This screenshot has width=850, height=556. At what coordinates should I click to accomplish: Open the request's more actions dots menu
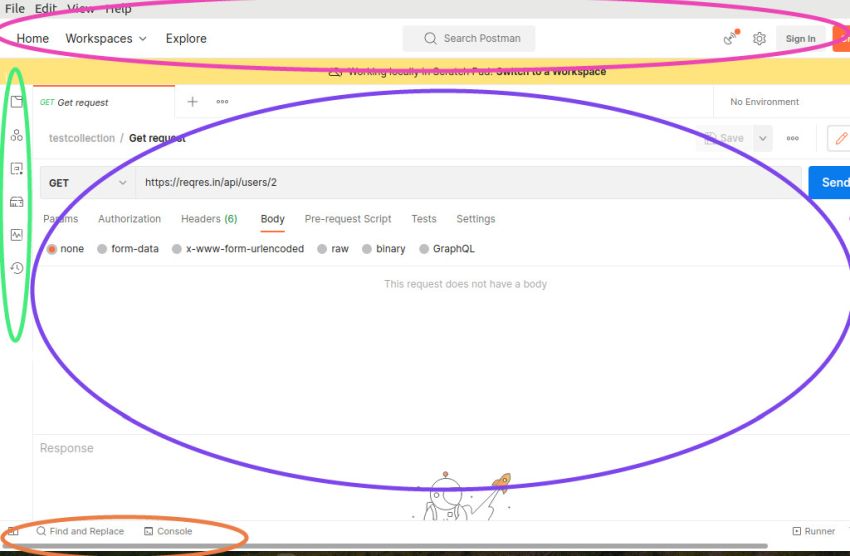[793, 138]
